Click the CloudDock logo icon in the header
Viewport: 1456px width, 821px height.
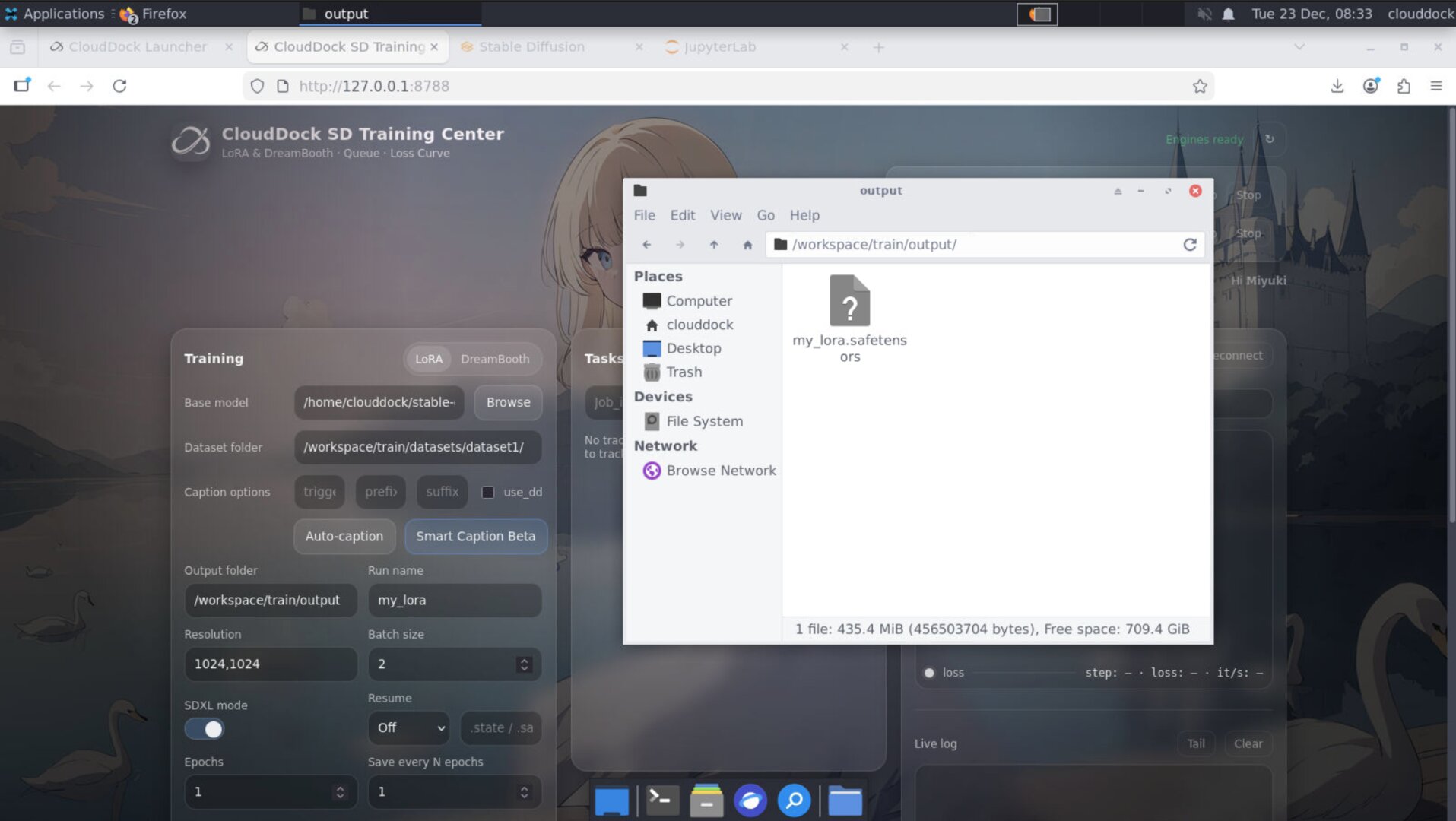click(x=190, y=141)
